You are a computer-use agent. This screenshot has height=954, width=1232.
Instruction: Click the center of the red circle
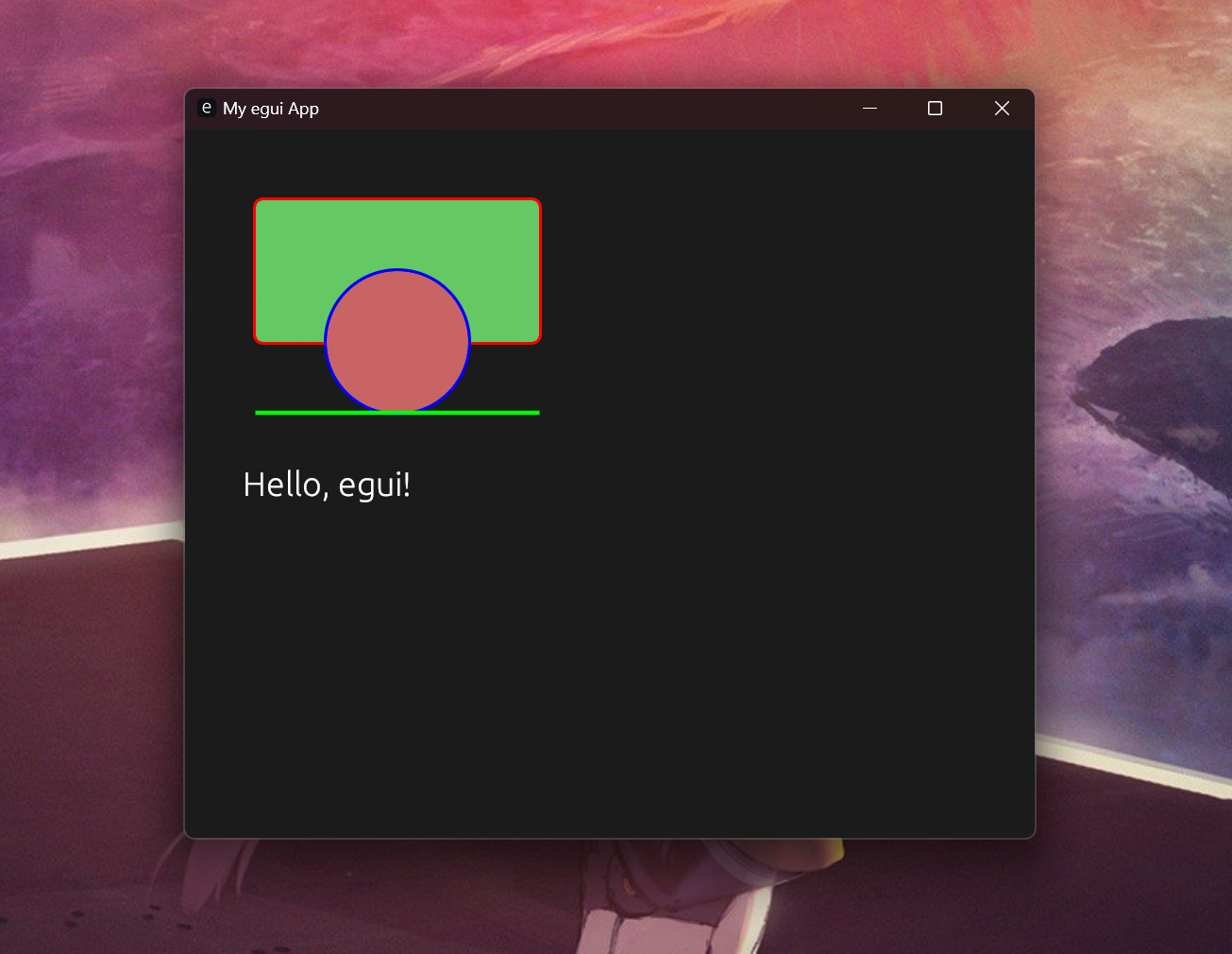397,341
